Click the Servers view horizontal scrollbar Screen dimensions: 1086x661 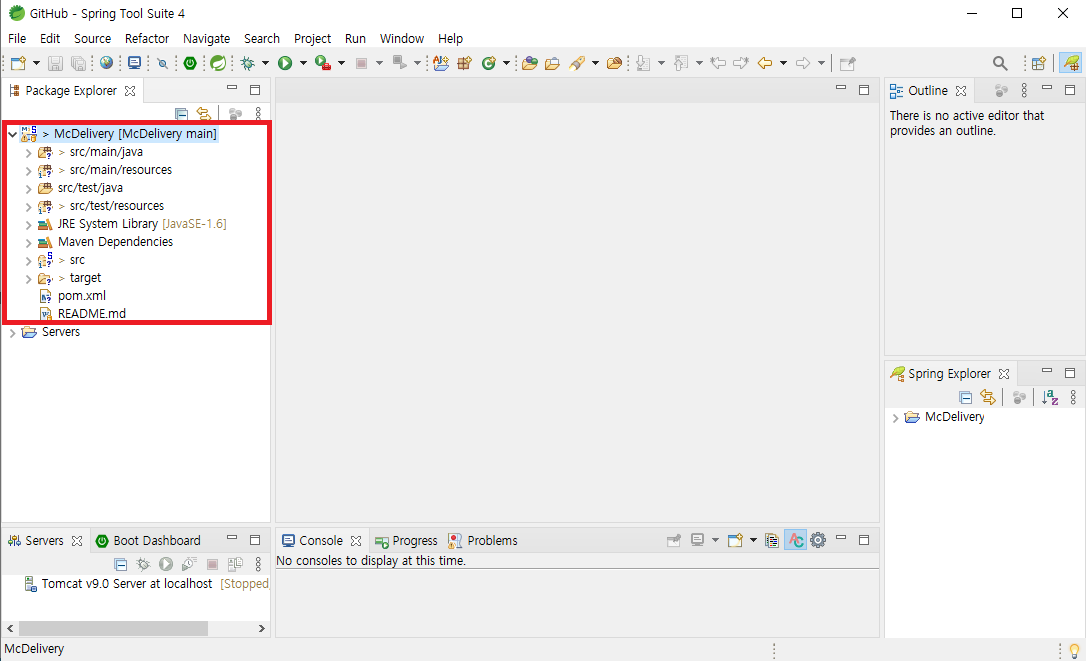coord(114,628)
